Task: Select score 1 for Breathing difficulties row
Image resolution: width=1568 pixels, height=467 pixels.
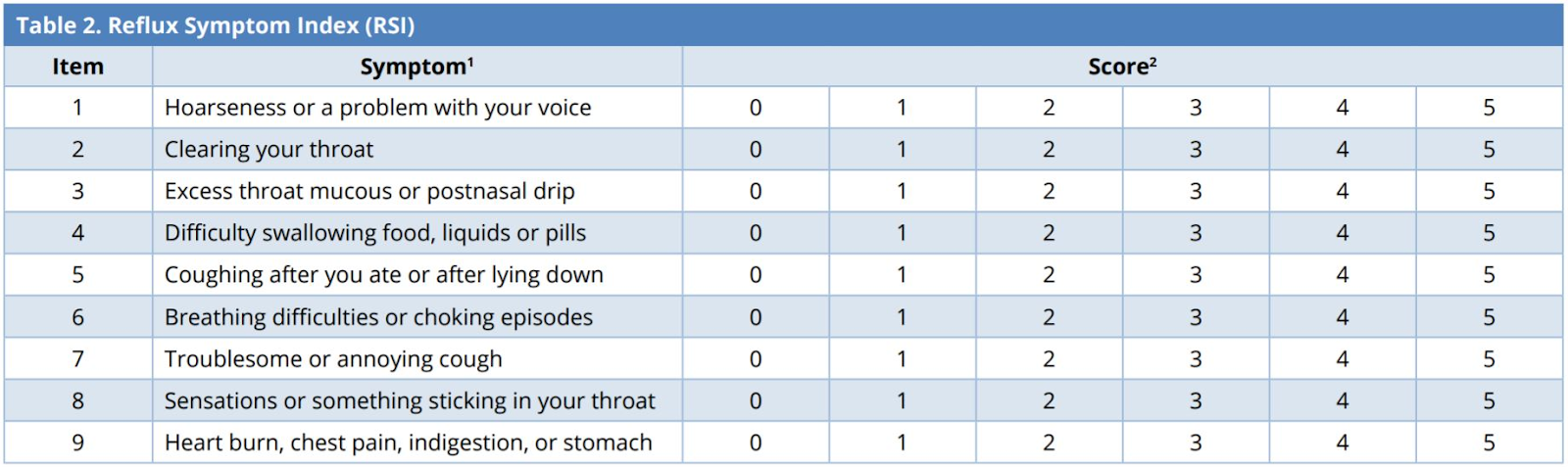Action: [902, 317]
